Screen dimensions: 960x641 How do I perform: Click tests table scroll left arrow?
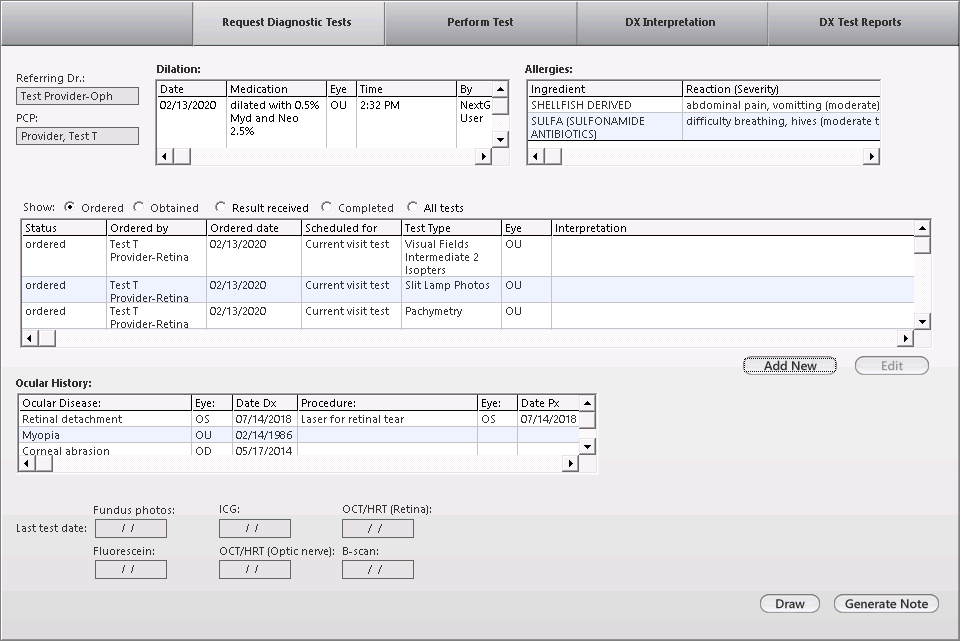click(30, 338)
